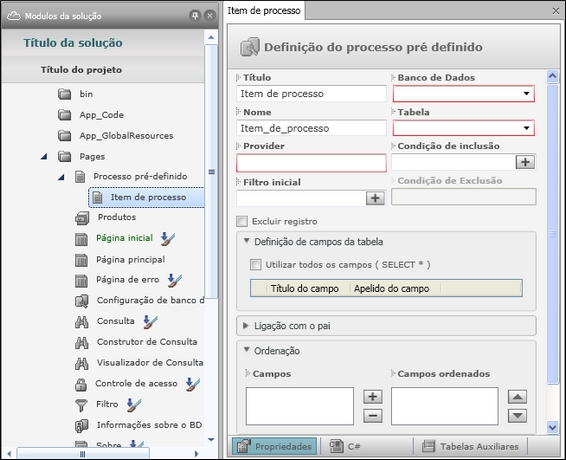Click the Apelido do campo column header
This screenshot has height=460, width=566.
392,288
